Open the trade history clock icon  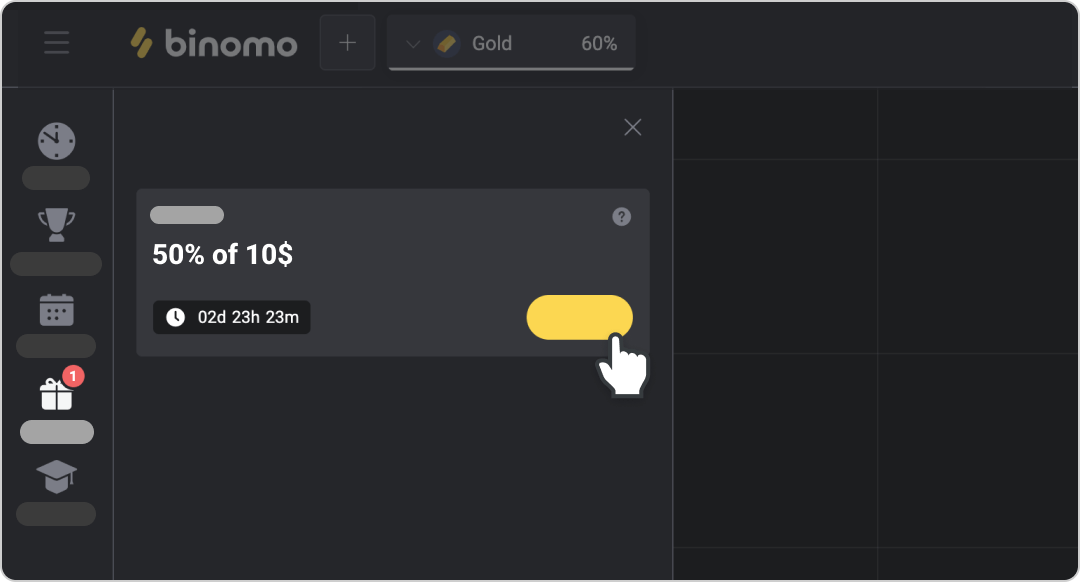click(56, 140)
